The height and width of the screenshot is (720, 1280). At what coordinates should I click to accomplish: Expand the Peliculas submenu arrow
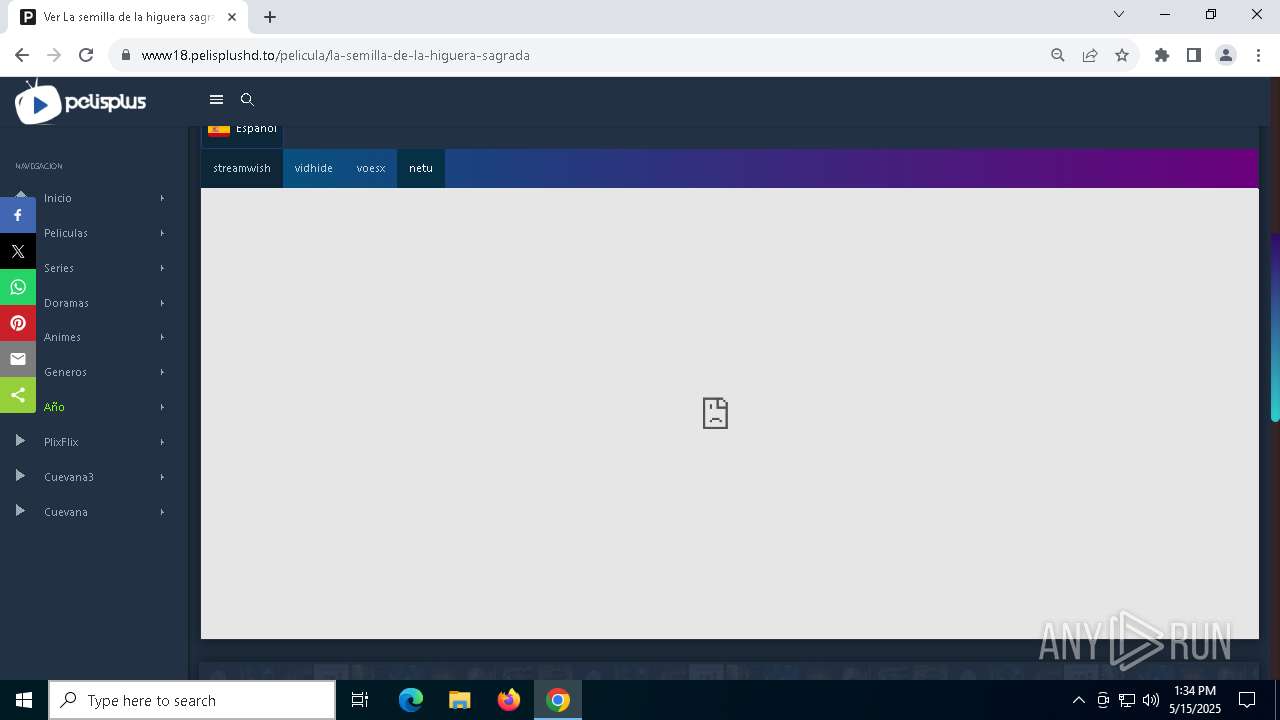tap(162, 233)
